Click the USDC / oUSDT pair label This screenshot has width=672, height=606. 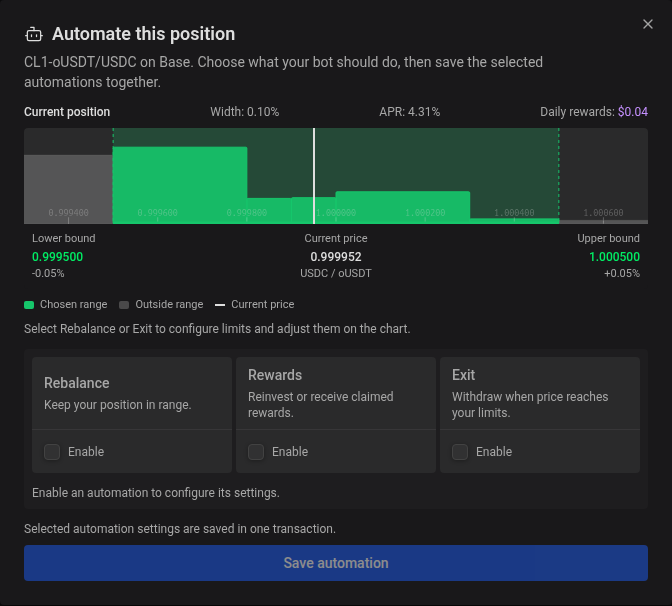click(336, 273)
